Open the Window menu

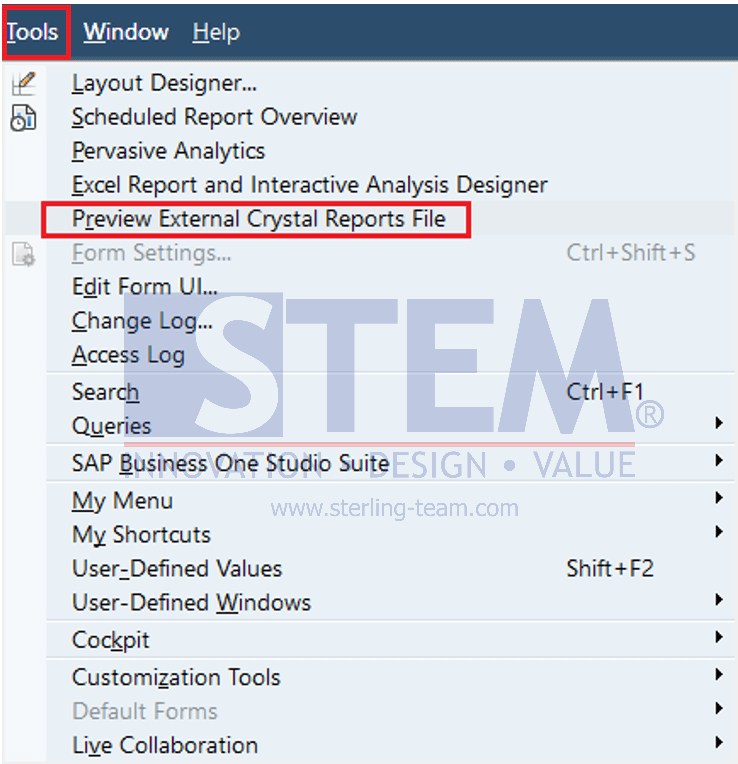coord(126,32)
